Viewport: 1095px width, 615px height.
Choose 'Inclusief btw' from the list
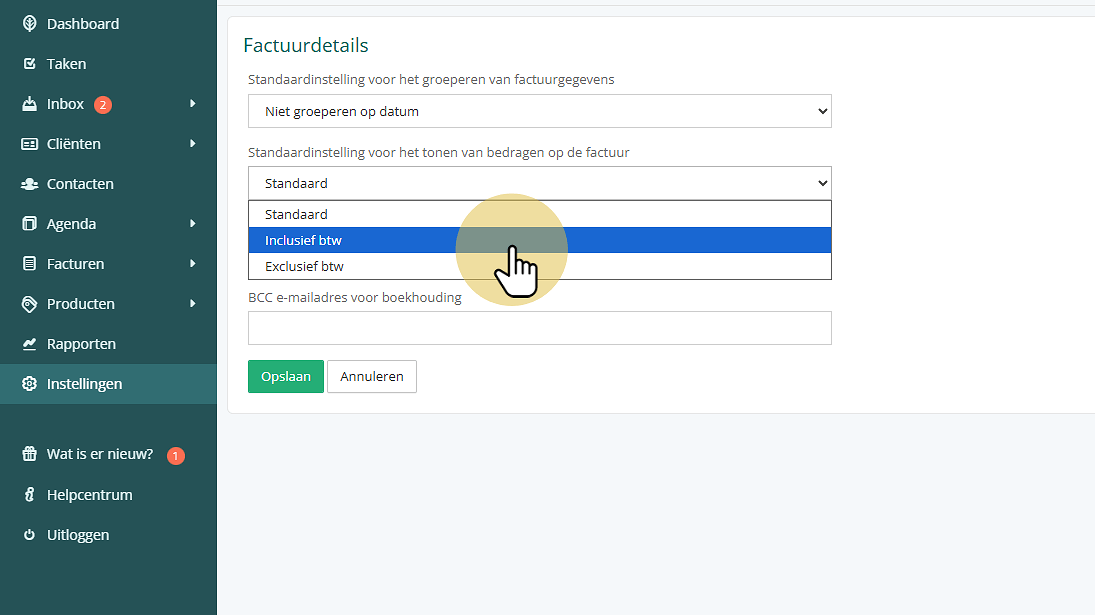(x=540, y=240)
